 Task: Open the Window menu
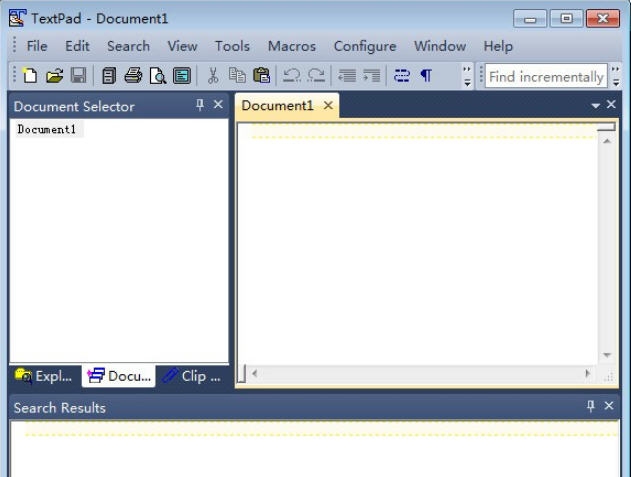440,46
